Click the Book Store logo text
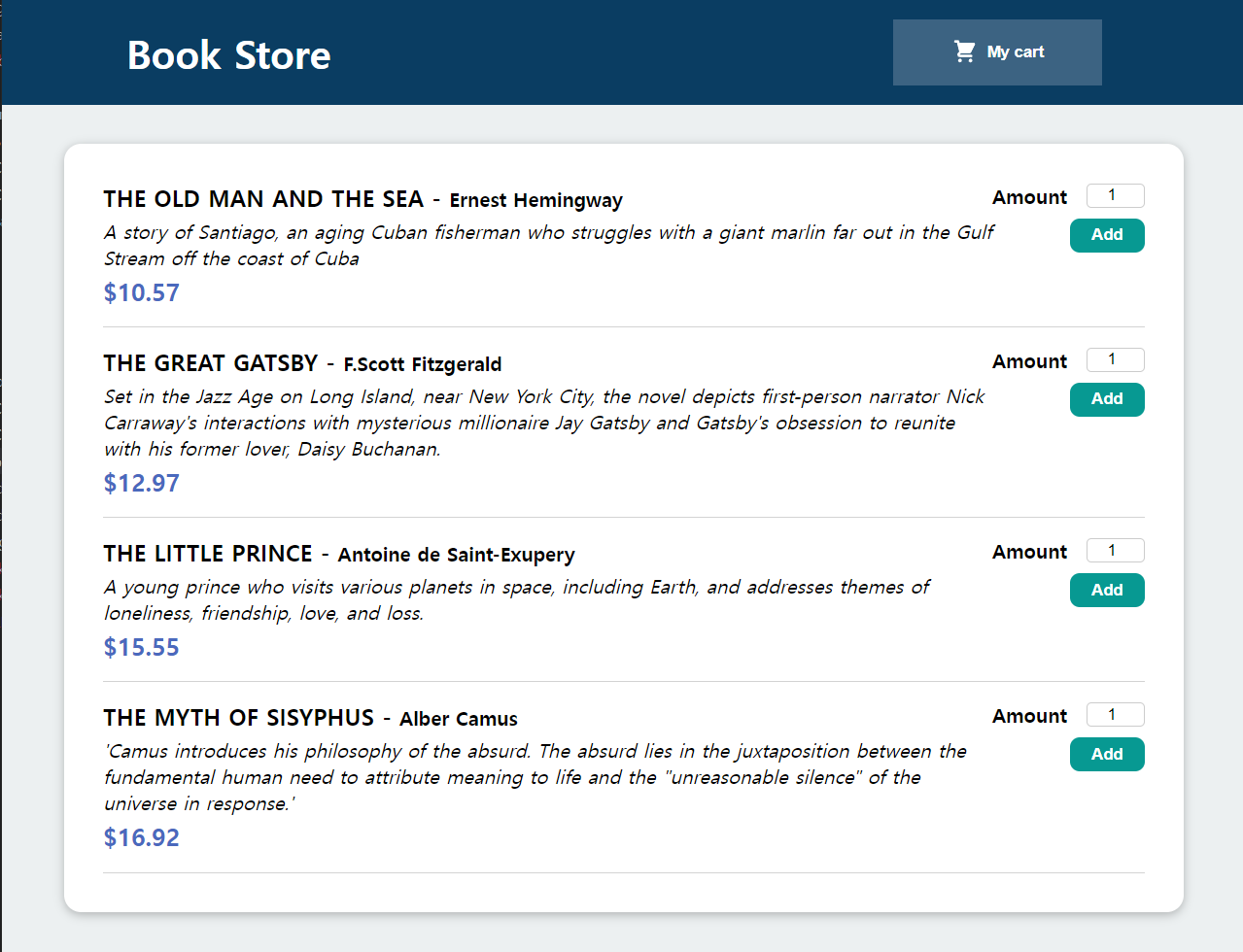Image resolution: width=1243 pixels, height=952 pixels. (227, 55)
